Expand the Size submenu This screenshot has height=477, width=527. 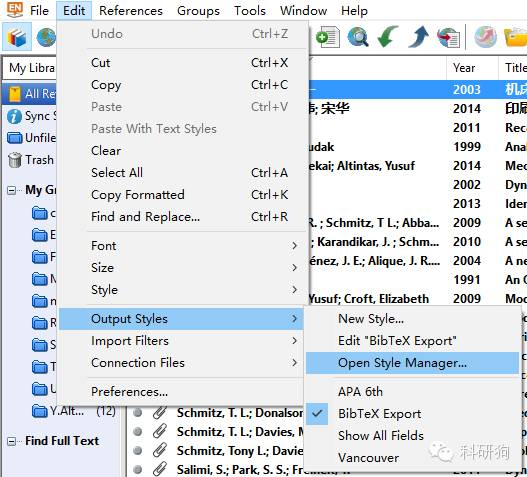coord(181,268)
